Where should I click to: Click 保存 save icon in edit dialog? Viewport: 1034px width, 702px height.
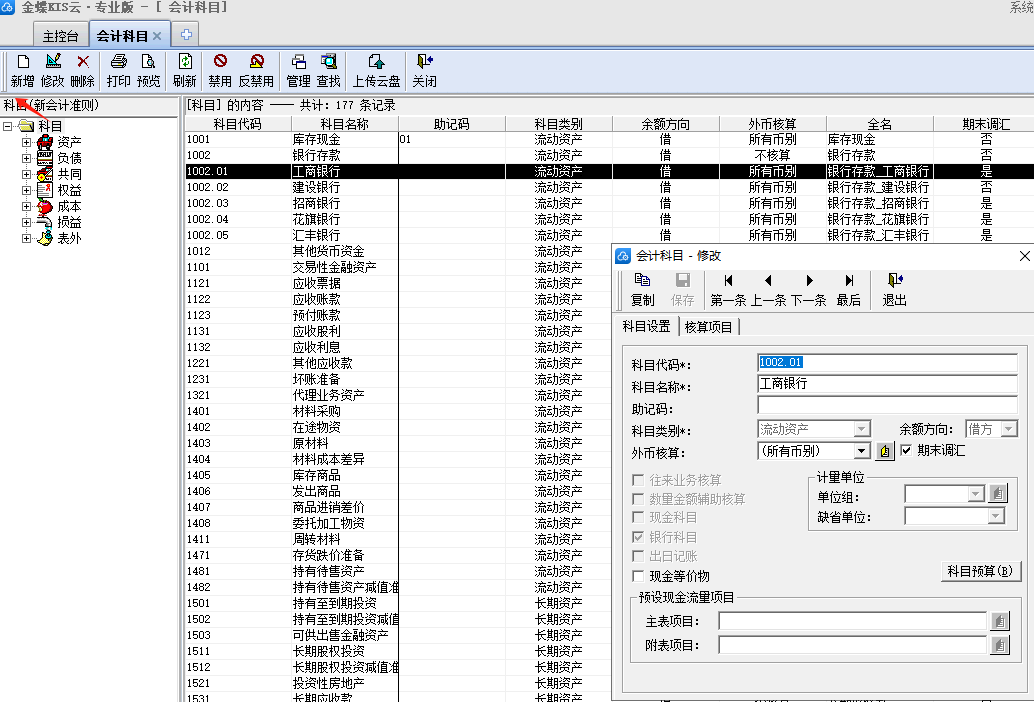[683, 290]
